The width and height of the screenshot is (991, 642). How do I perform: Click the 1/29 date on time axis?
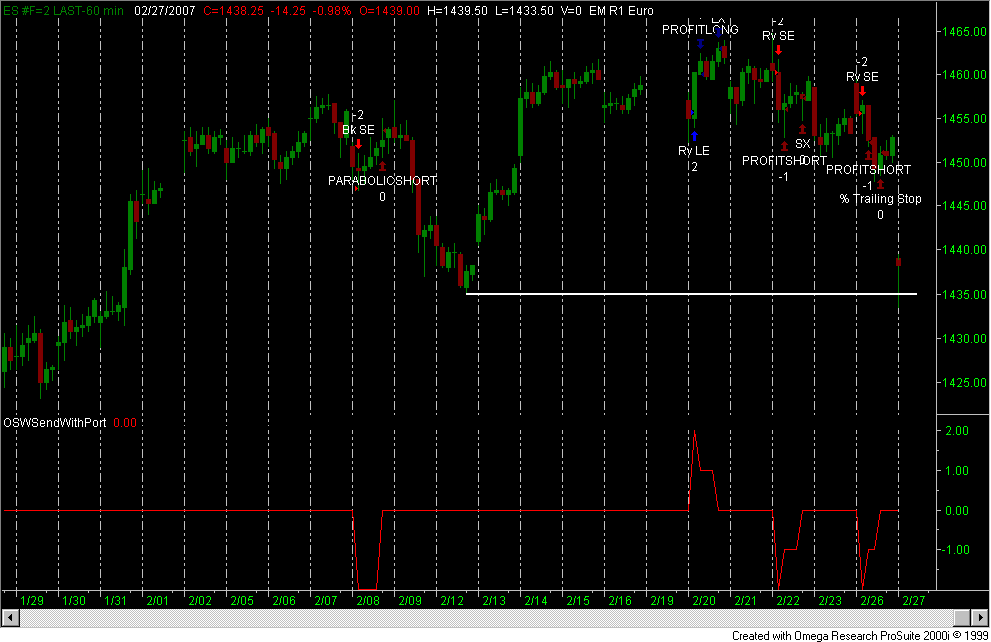pyautogui.click(x=32, y=600)
